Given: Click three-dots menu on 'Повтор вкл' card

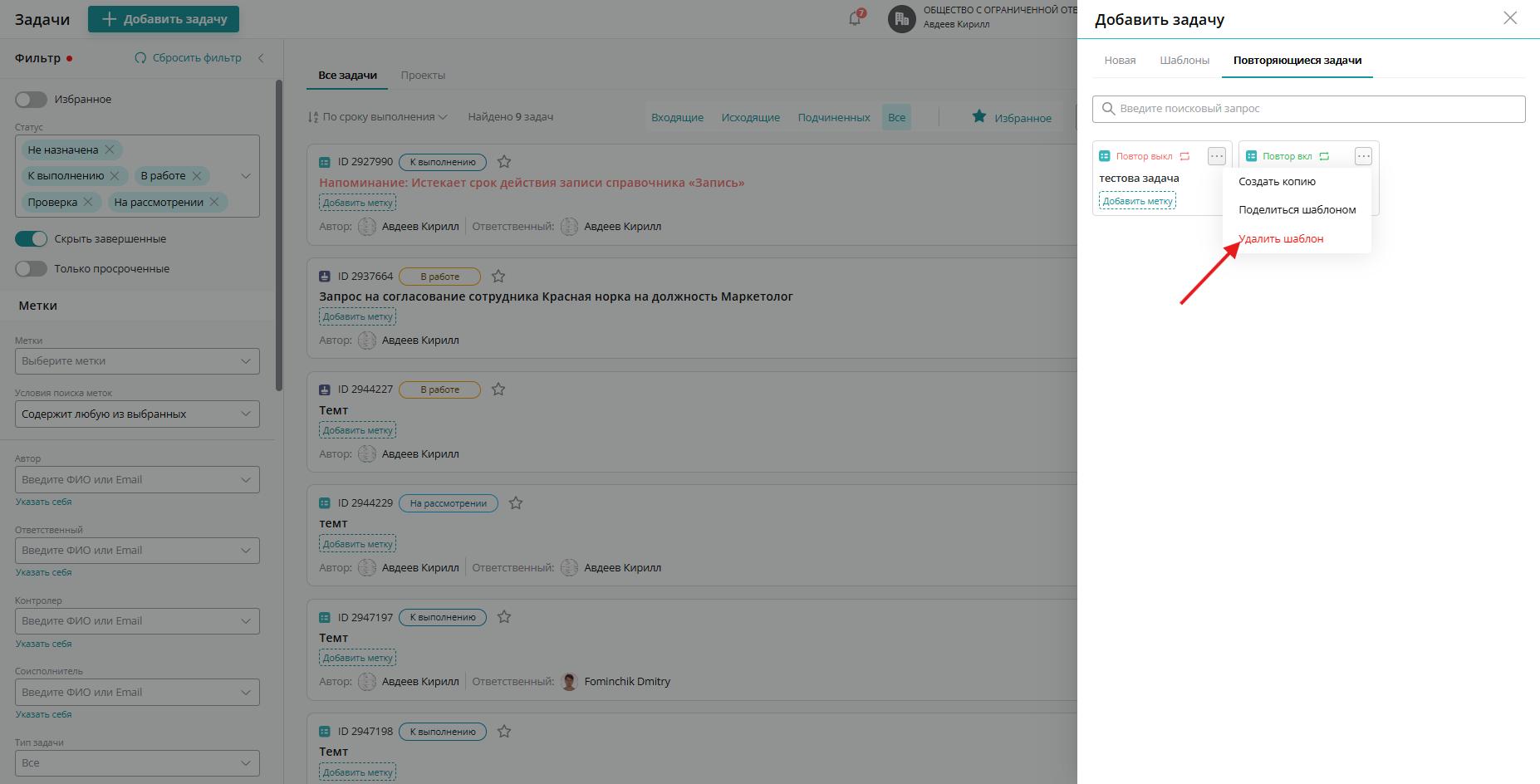Looking at the screenshot, I should point(1363,156).
